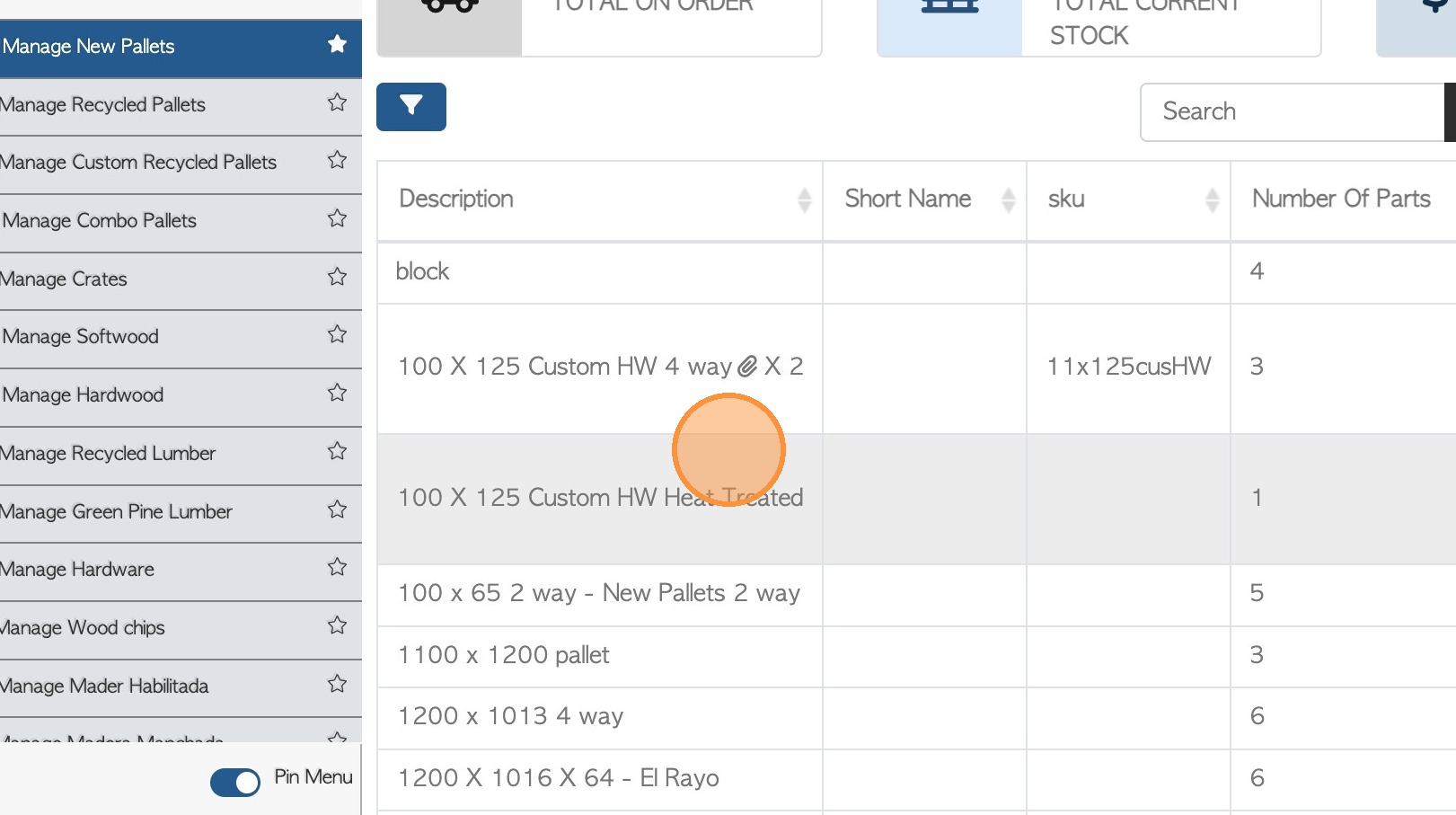Star the Manage Hardwood menu entry
This screenshot has height=815, width=1456.
tap(337, 393)
